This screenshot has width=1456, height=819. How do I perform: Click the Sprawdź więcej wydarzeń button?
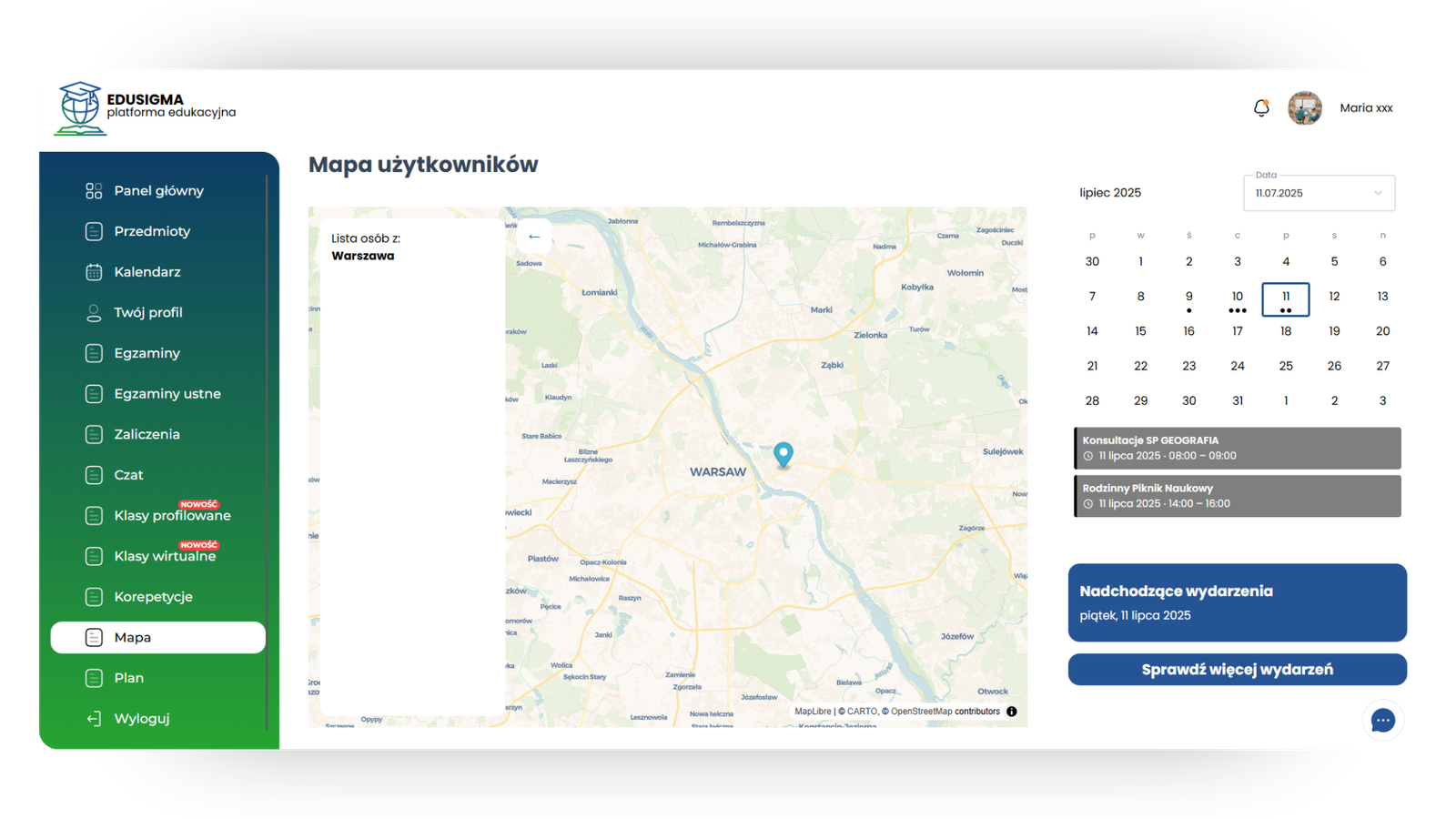pyautogui.click(x=1237, y=670)
